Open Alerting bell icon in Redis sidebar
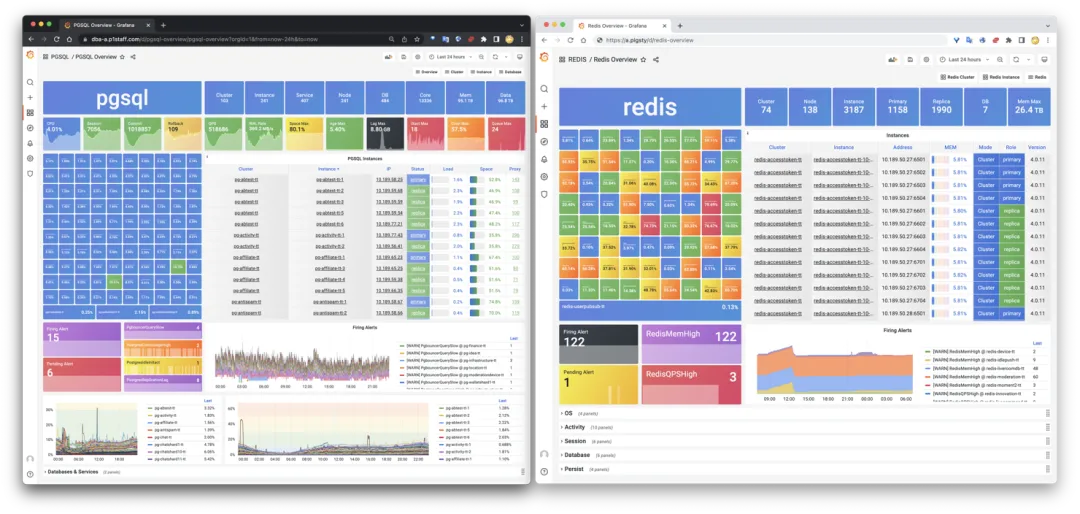The width and height of the screenshot is (1080, 514). click(x=544, y=159)
